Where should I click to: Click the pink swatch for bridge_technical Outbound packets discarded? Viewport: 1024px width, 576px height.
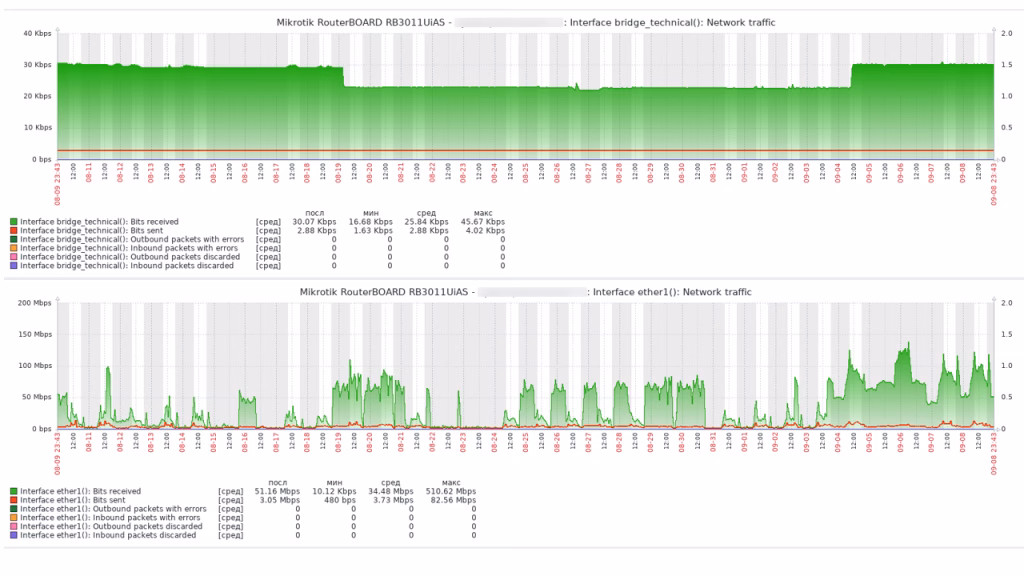pyautogui.click(x=14, y=257)
